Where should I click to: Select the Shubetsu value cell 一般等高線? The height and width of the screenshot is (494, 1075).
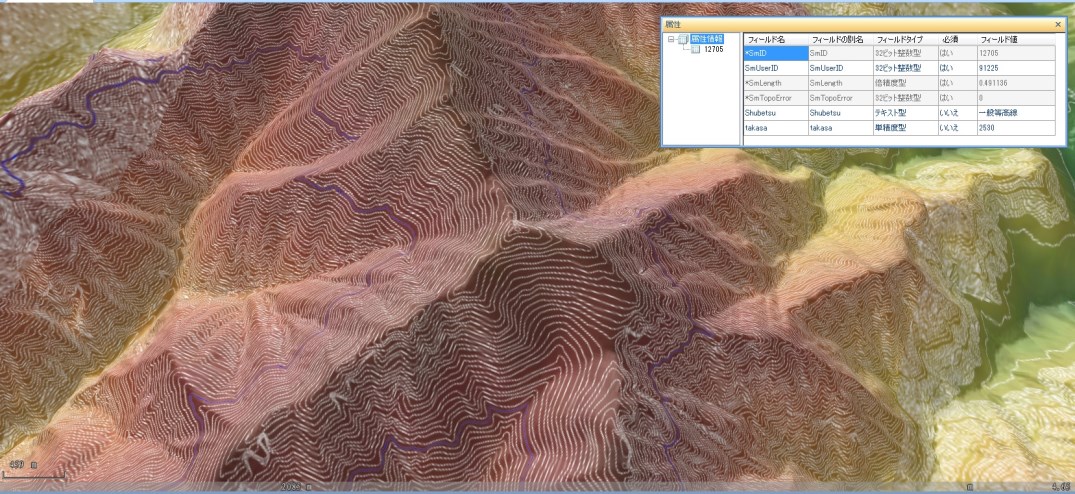1014,113
